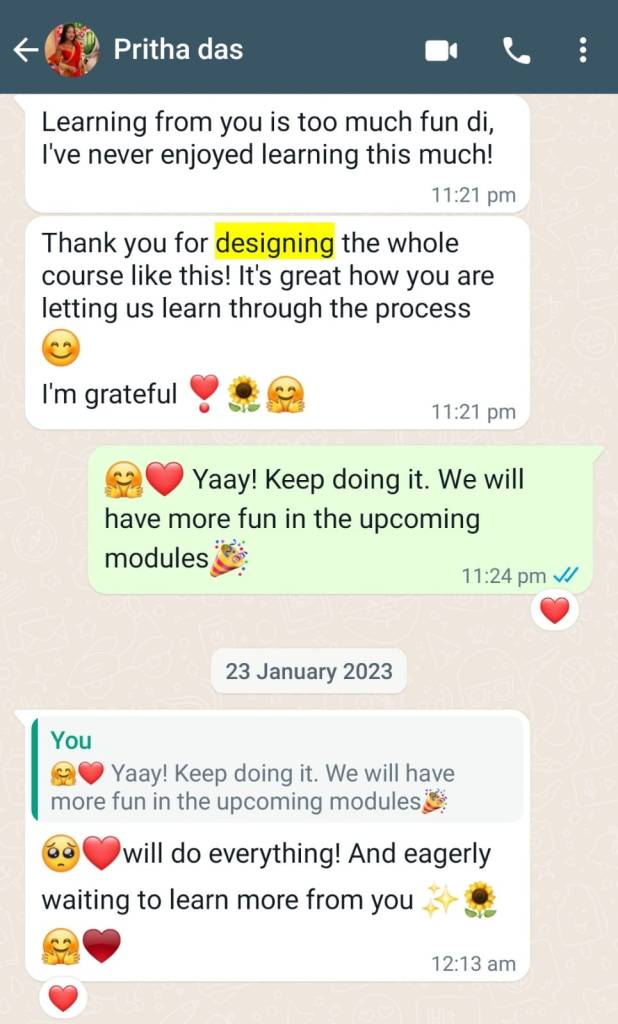Open contact info via the Pritha das name
This screenshot has height=1024, width=618.
[x=178, y=50]
